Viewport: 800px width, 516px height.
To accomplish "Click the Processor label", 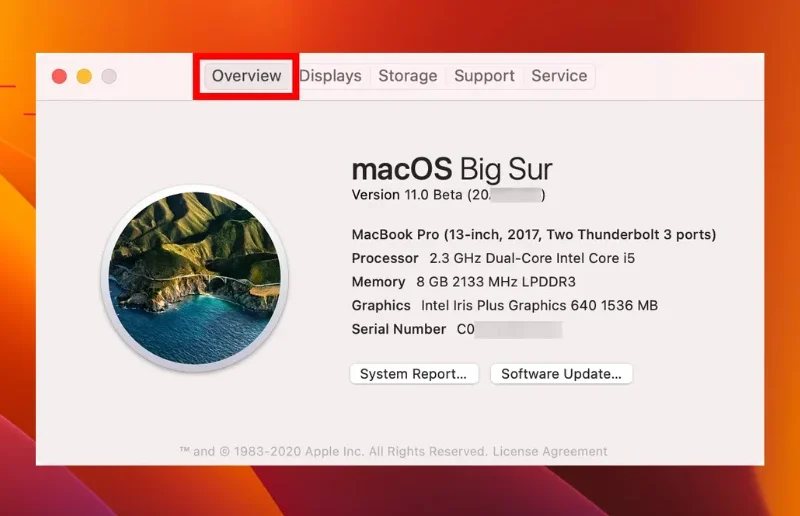I will pyautogui.click(x=385, y=258).
